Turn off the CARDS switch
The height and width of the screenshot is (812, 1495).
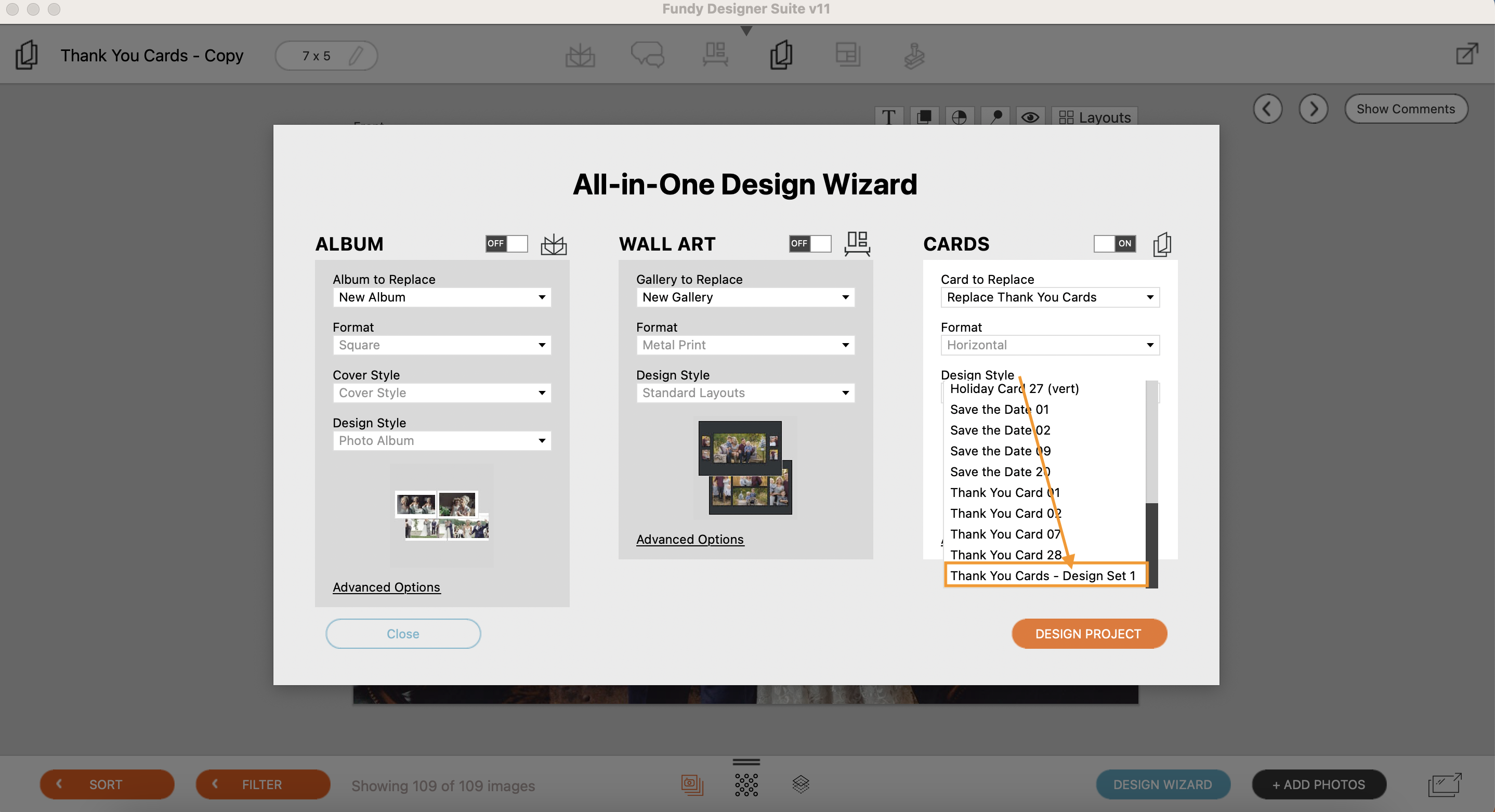(1114, 243)
